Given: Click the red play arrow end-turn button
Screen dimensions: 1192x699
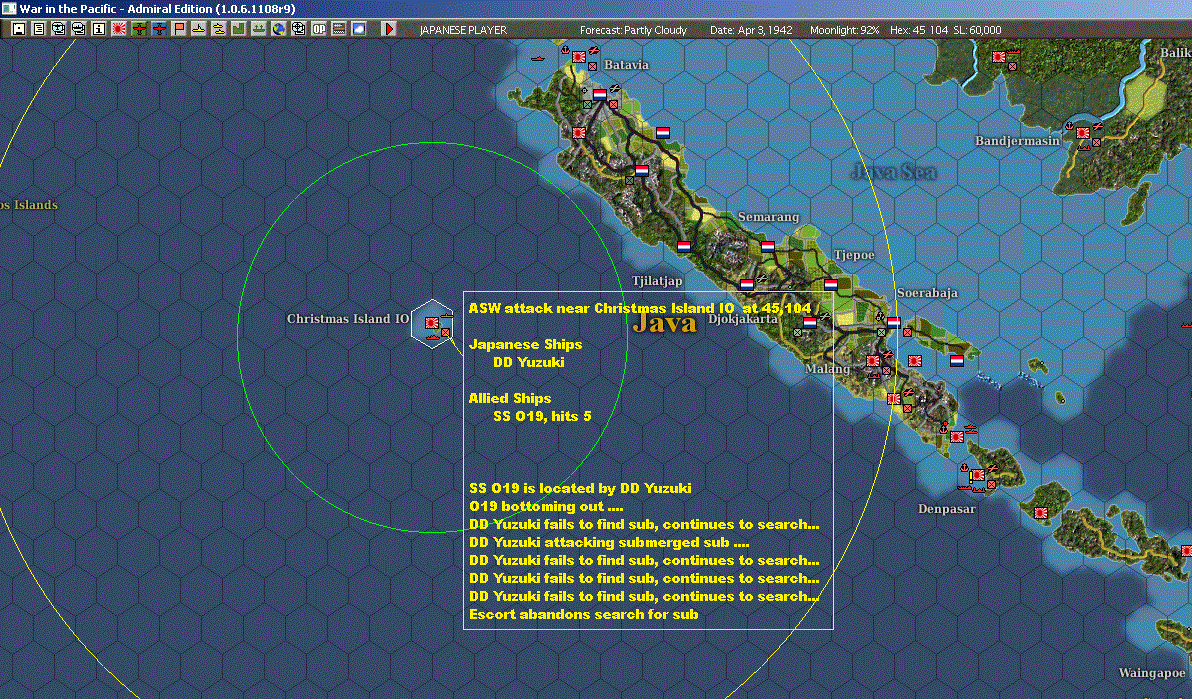Looking at the screenshot, I should tap(388, 29).
